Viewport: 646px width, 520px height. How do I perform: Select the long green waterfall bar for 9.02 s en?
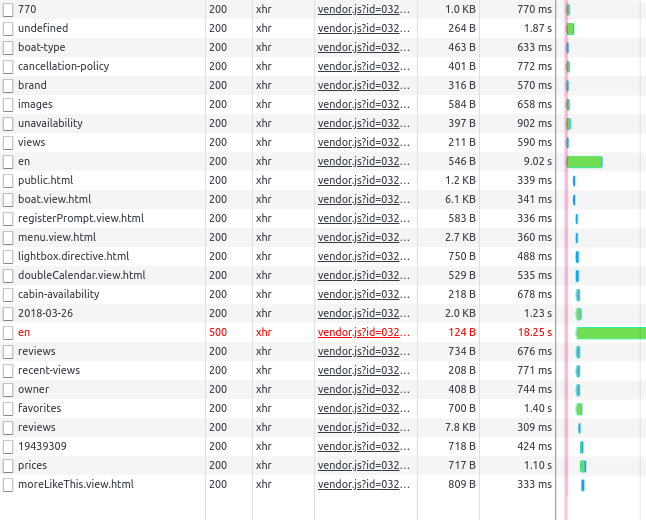pyautogui.click(x=585, y=162)
